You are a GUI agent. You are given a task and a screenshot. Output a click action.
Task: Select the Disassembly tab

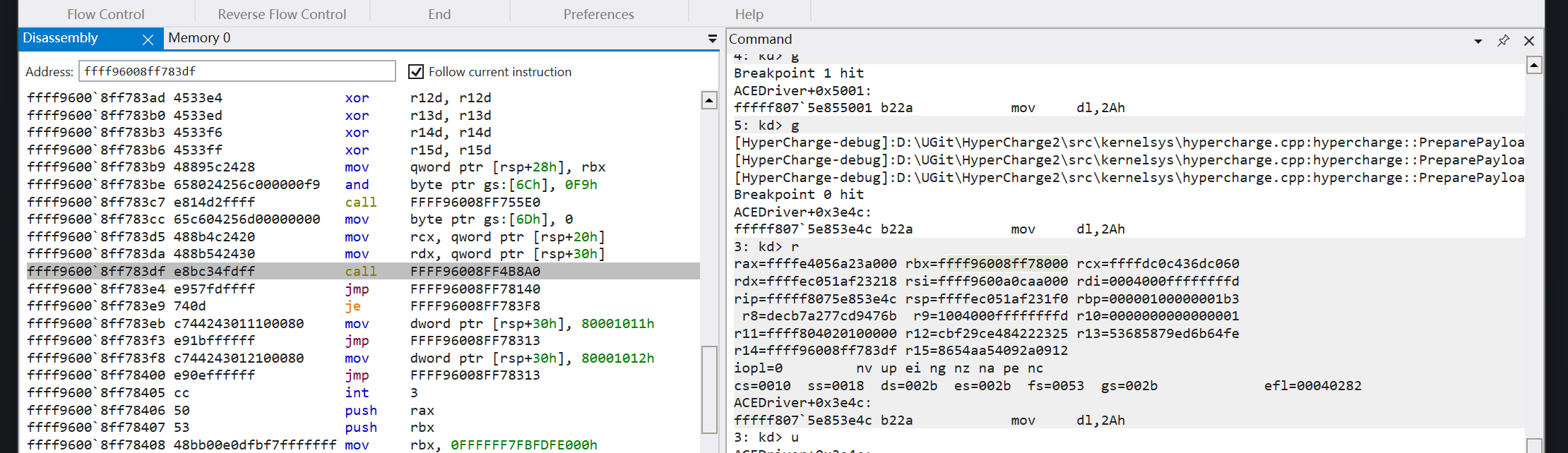[61, 38]
